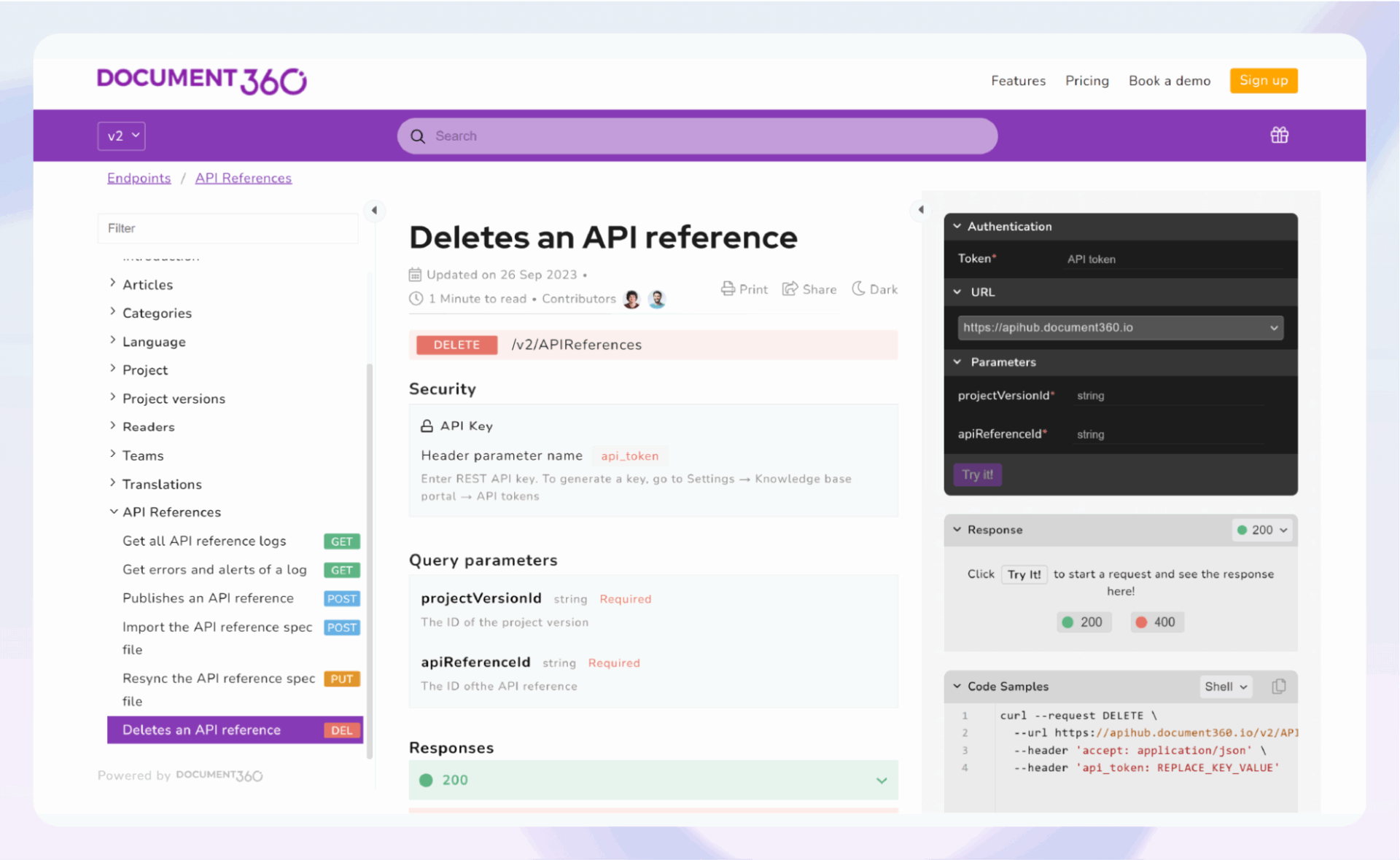Click the Print icon

(x=728, y=289)
